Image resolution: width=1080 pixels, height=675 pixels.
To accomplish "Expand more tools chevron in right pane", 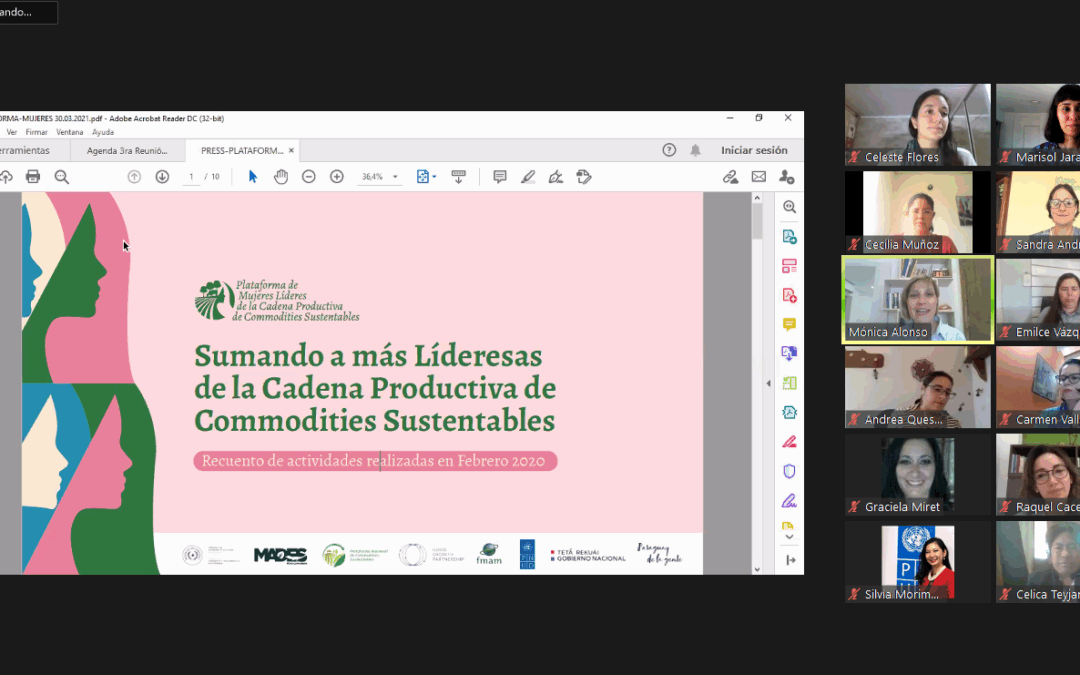I will point(789,537).
